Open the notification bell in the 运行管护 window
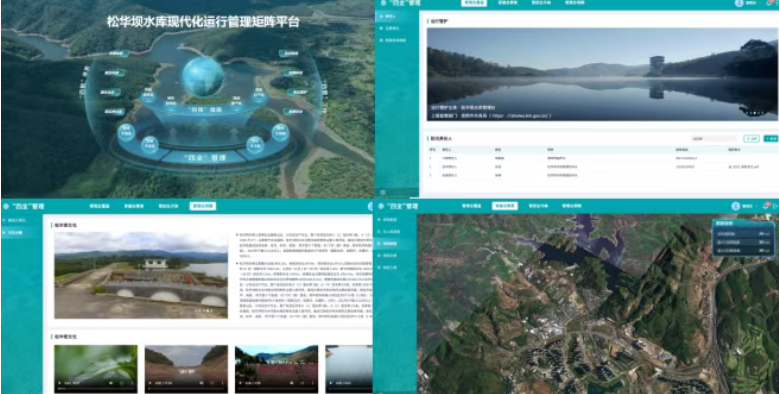The image size is (779, 394). (x=769, y=3)
